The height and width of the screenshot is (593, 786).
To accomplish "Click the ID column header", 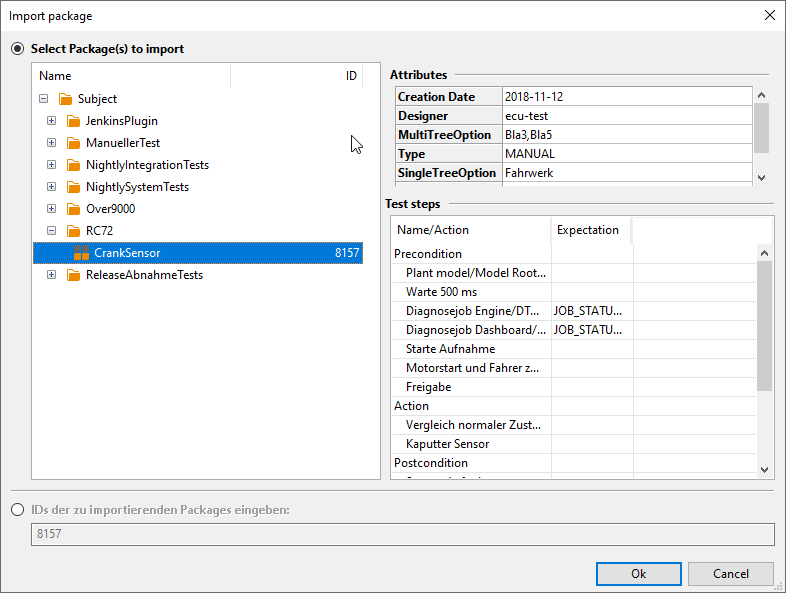I will [297, 76].
